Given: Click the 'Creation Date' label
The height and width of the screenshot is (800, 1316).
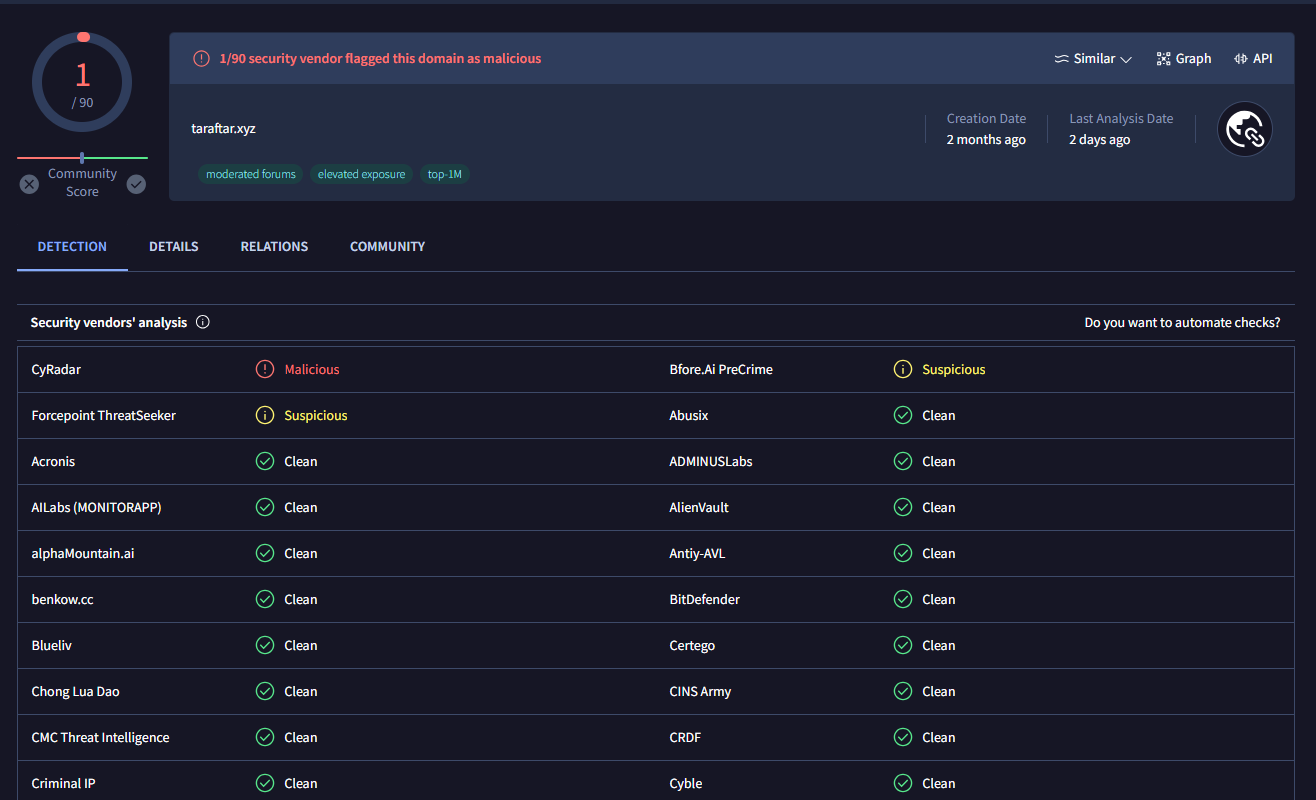Looking at the screenshot, I should click(x=986, y=118).
